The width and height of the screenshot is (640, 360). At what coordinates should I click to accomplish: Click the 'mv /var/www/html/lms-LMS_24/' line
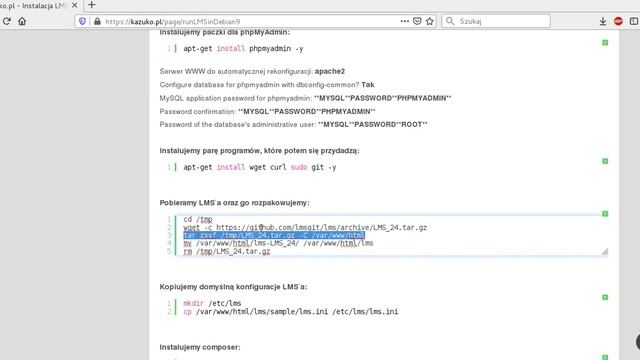[x=278, y=243]
